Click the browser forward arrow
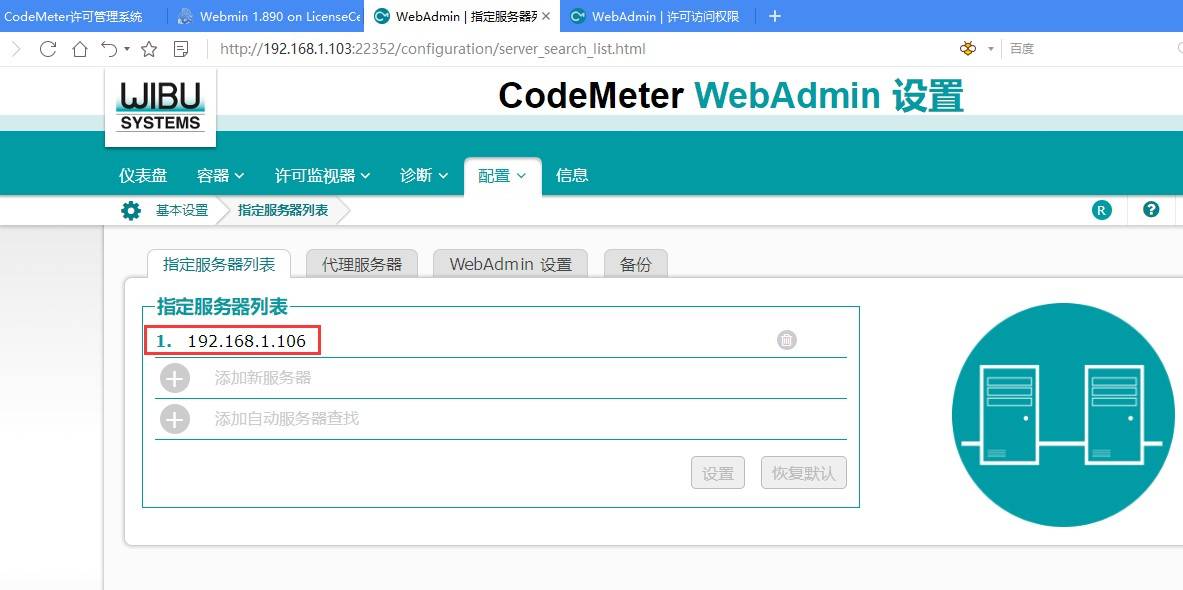Screen dimensions: 1183x590 click(17, 49)
